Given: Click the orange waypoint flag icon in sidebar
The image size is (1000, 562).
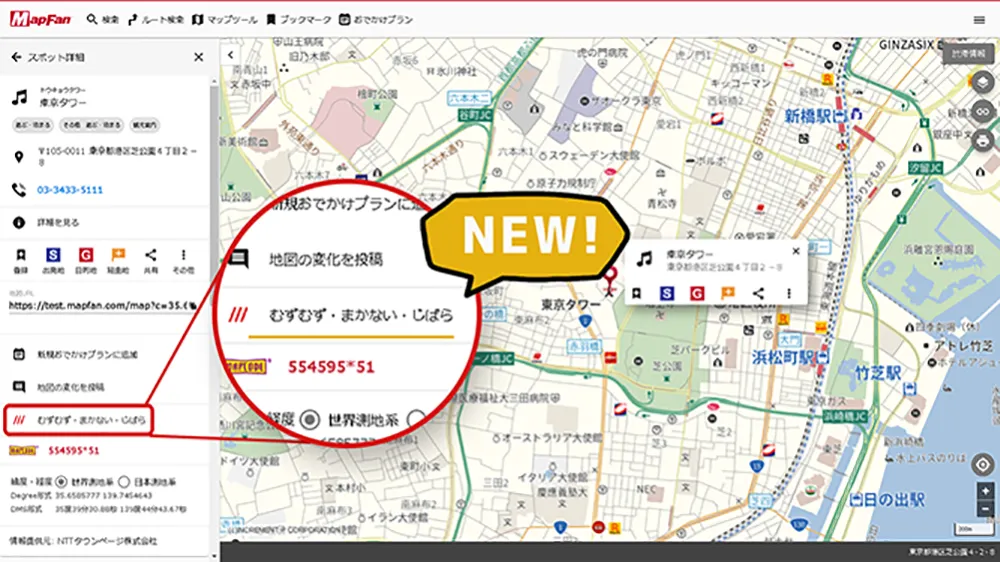Looking at the screenshot, I should pyautogui.click(x=118, y=256).
